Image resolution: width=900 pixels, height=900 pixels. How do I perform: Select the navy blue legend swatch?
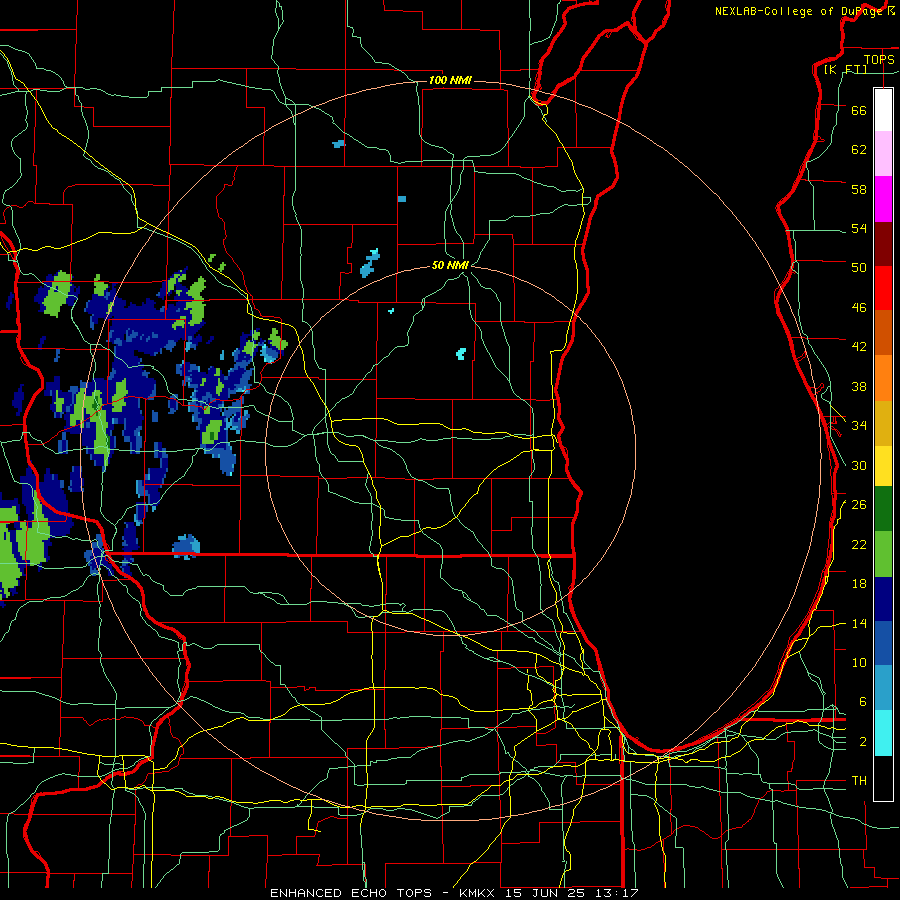point(883,599)
